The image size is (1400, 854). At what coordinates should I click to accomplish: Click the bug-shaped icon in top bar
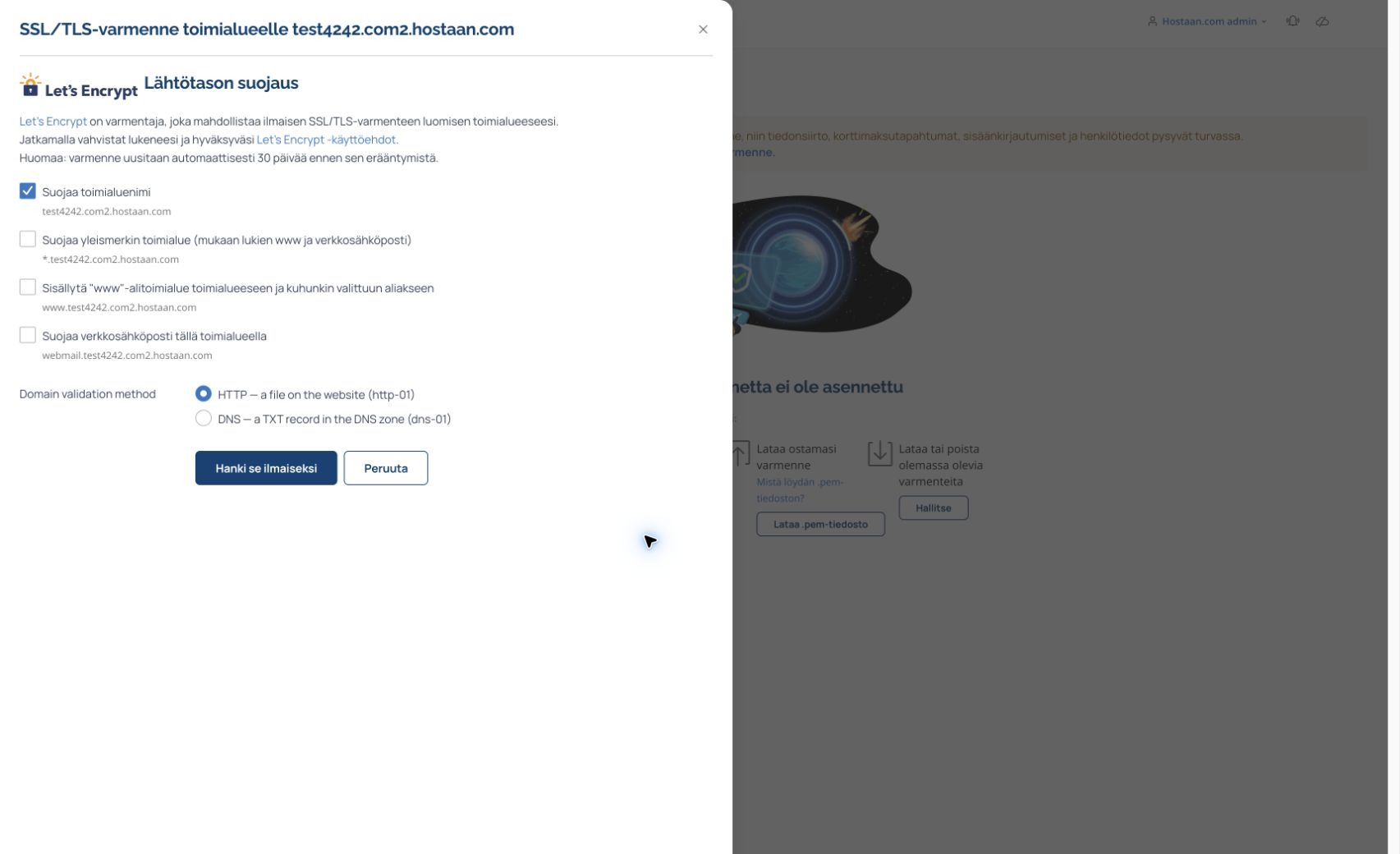point(1293,21)
